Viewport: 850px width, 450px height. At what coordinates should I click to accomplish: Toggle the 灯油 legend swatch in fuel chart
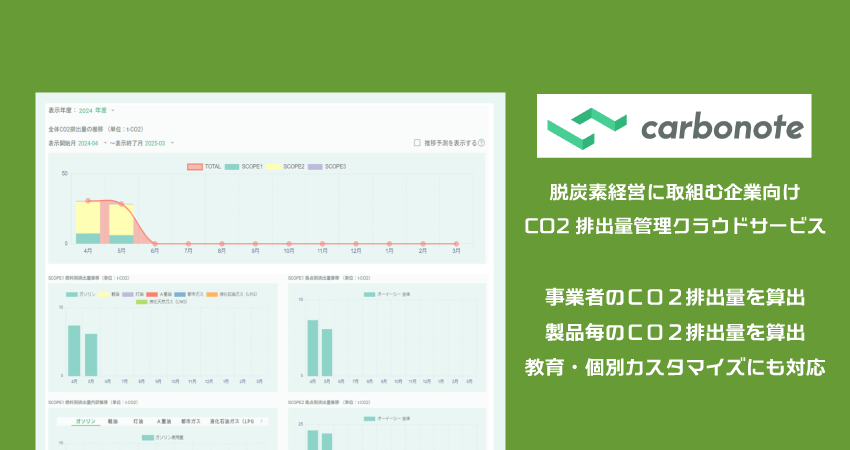(127, 294)
